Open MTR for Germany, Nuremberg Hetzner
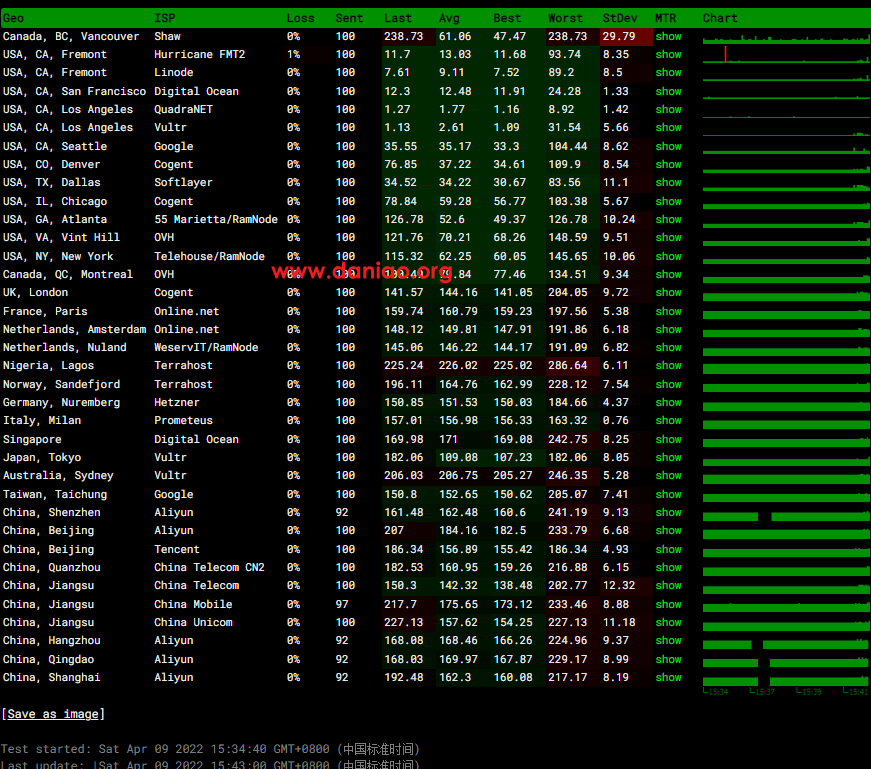The width and height of the screenshot is (871, 769). 668,403
